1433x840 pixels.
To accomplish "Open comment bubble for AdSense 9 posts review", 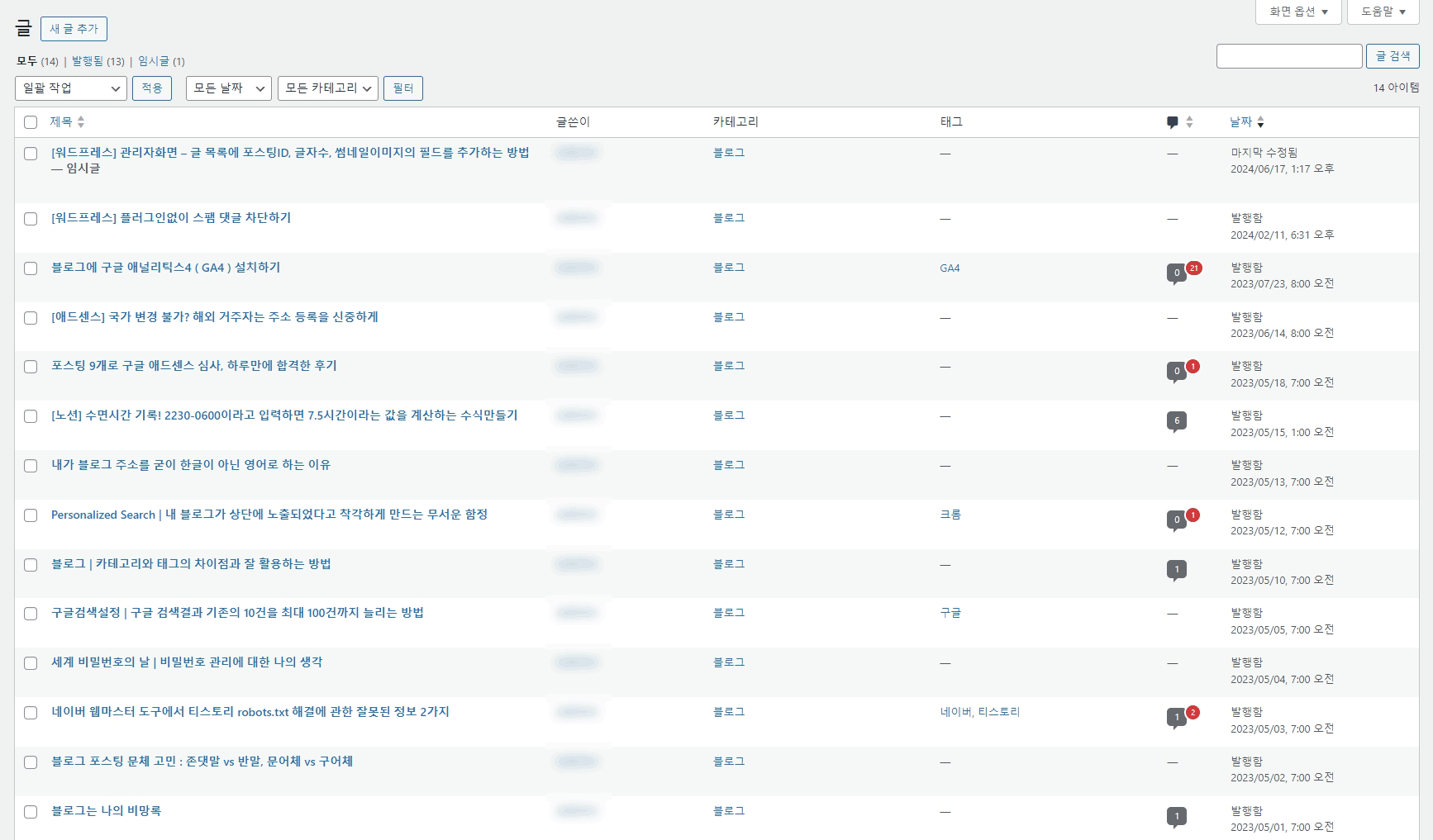I will click(x=1177, y=372).
